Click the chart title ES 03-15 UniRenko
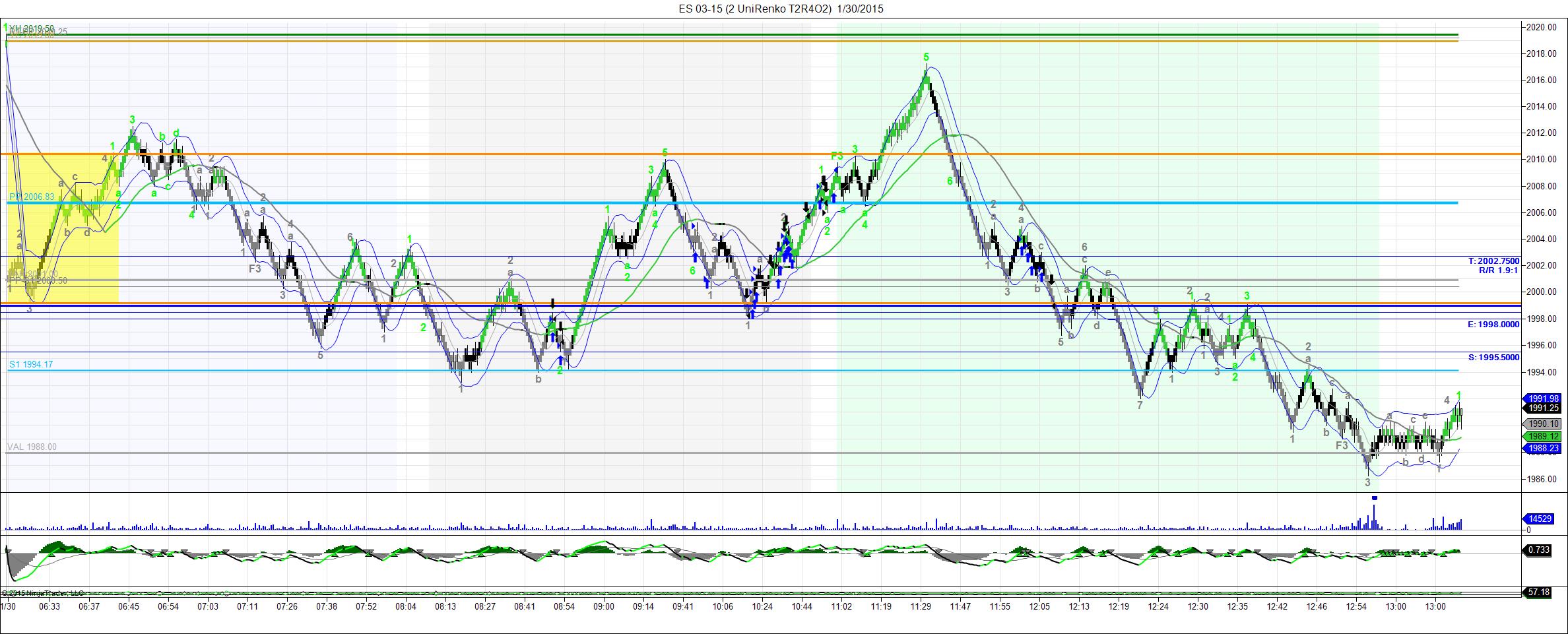 point(780,9)
